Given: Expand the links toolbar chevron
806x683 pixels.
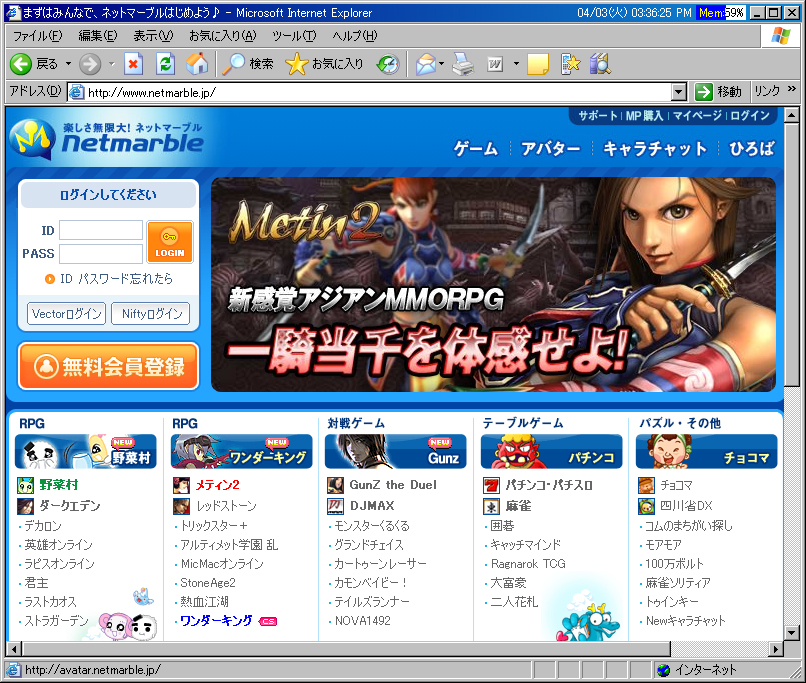Looking at the screenshot, I should point(792,91).
